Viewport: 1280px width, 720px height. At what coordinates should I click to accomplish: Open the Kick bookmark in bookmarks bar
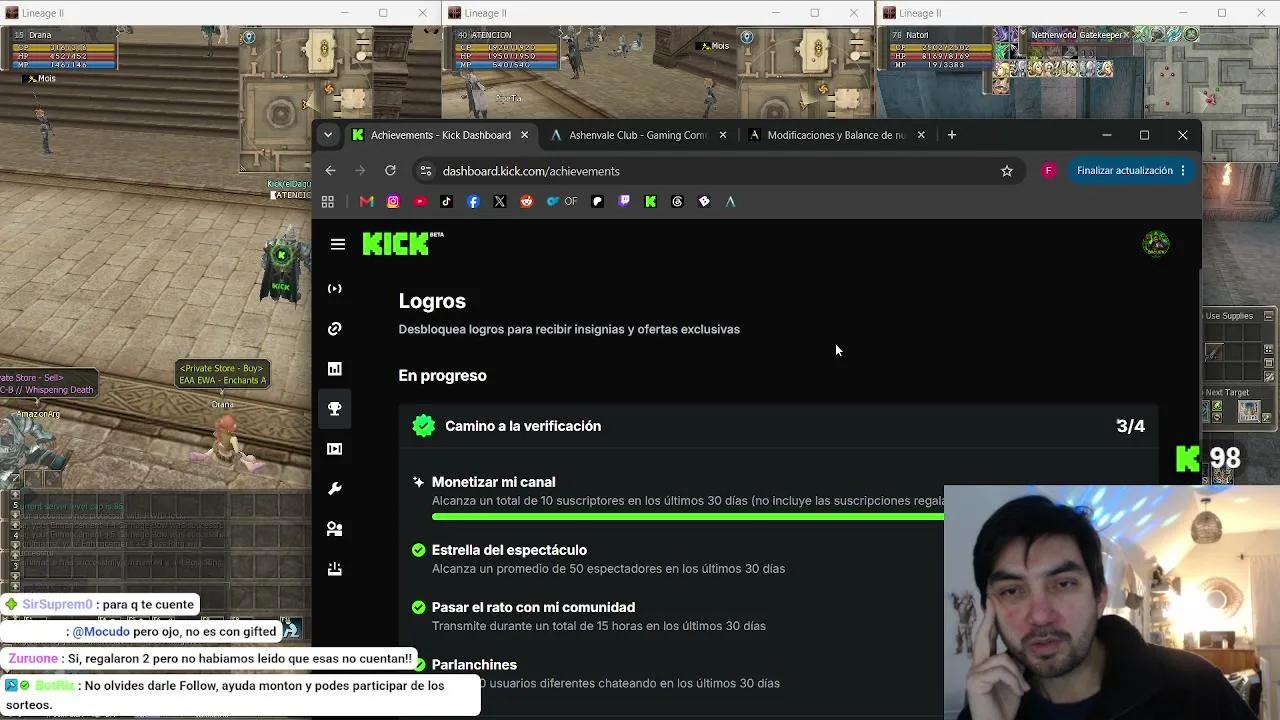[x=650, y=201]
